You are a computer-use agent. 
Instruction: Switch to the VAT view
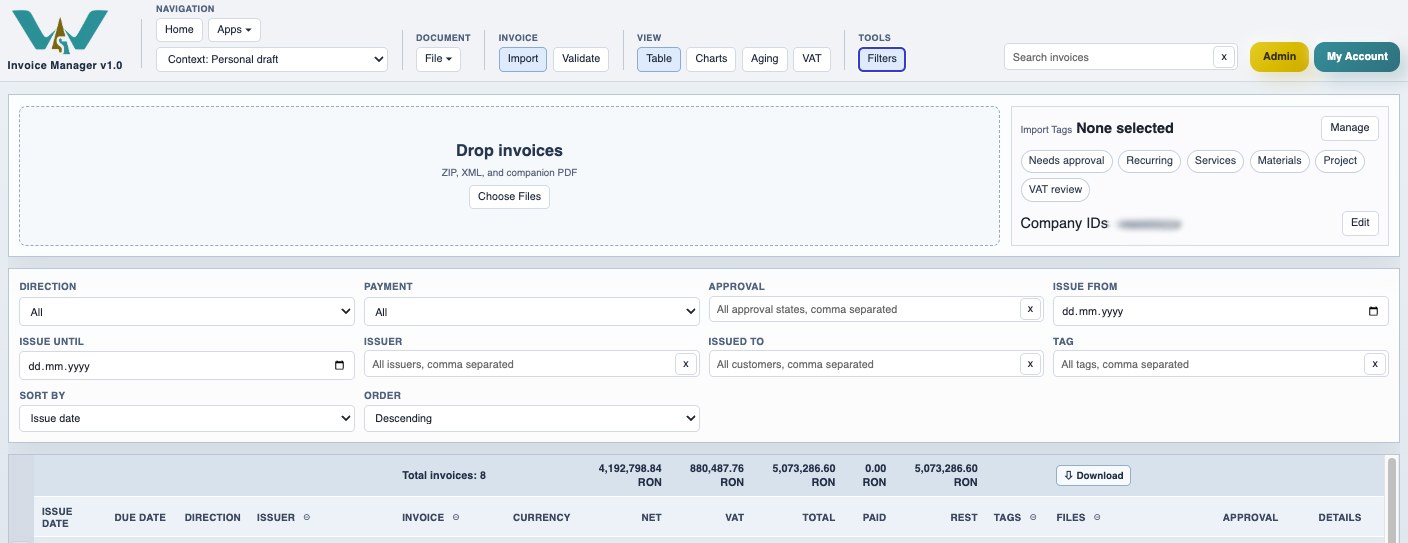pyautogui.click(x=812, y=59)
